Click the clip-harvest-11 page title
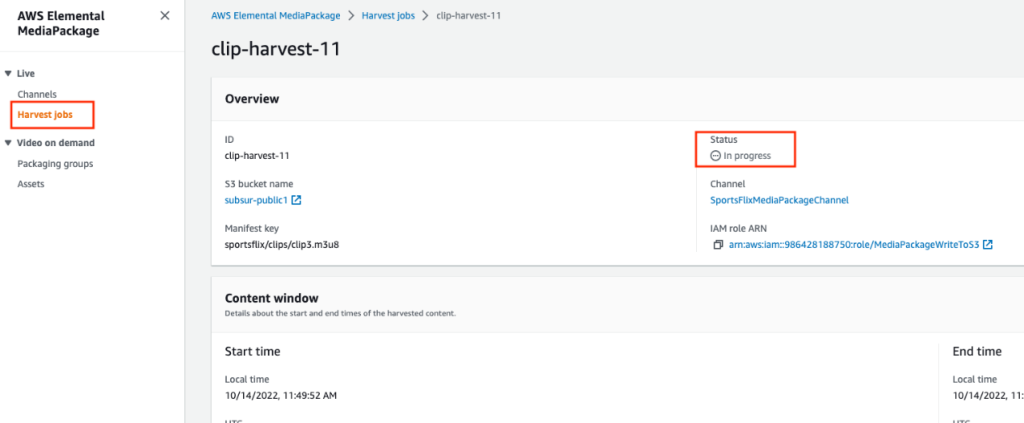This screenshot has width=1024, height=423. [x=276, y=49]
